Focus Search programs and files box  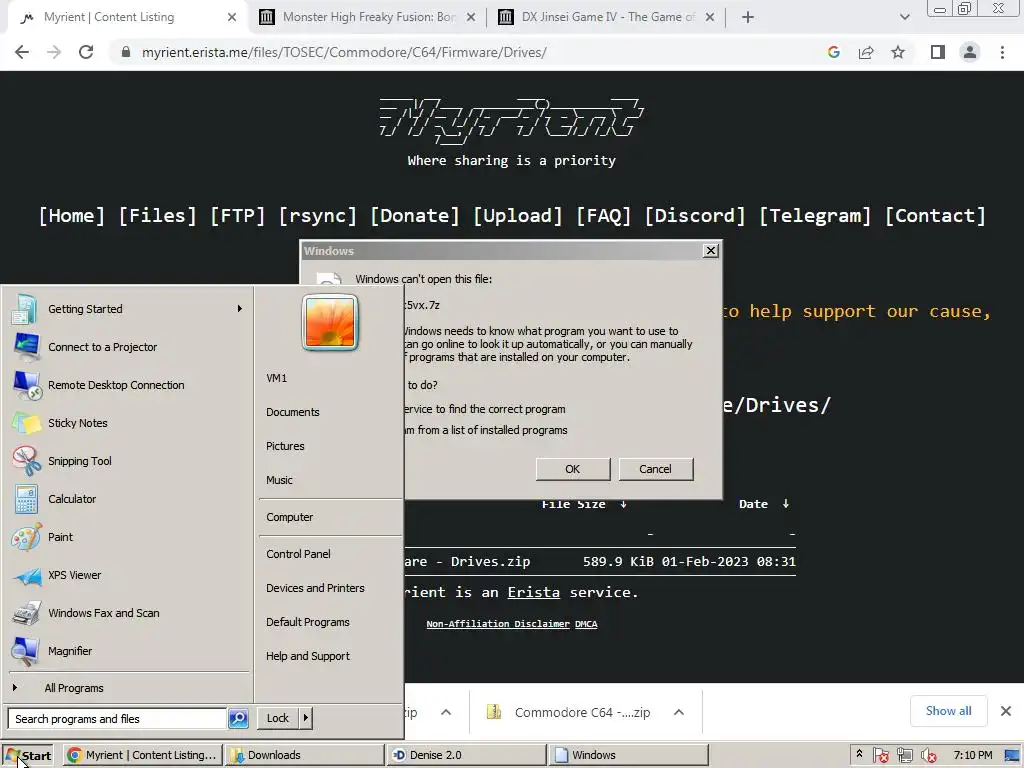(117, 718)
